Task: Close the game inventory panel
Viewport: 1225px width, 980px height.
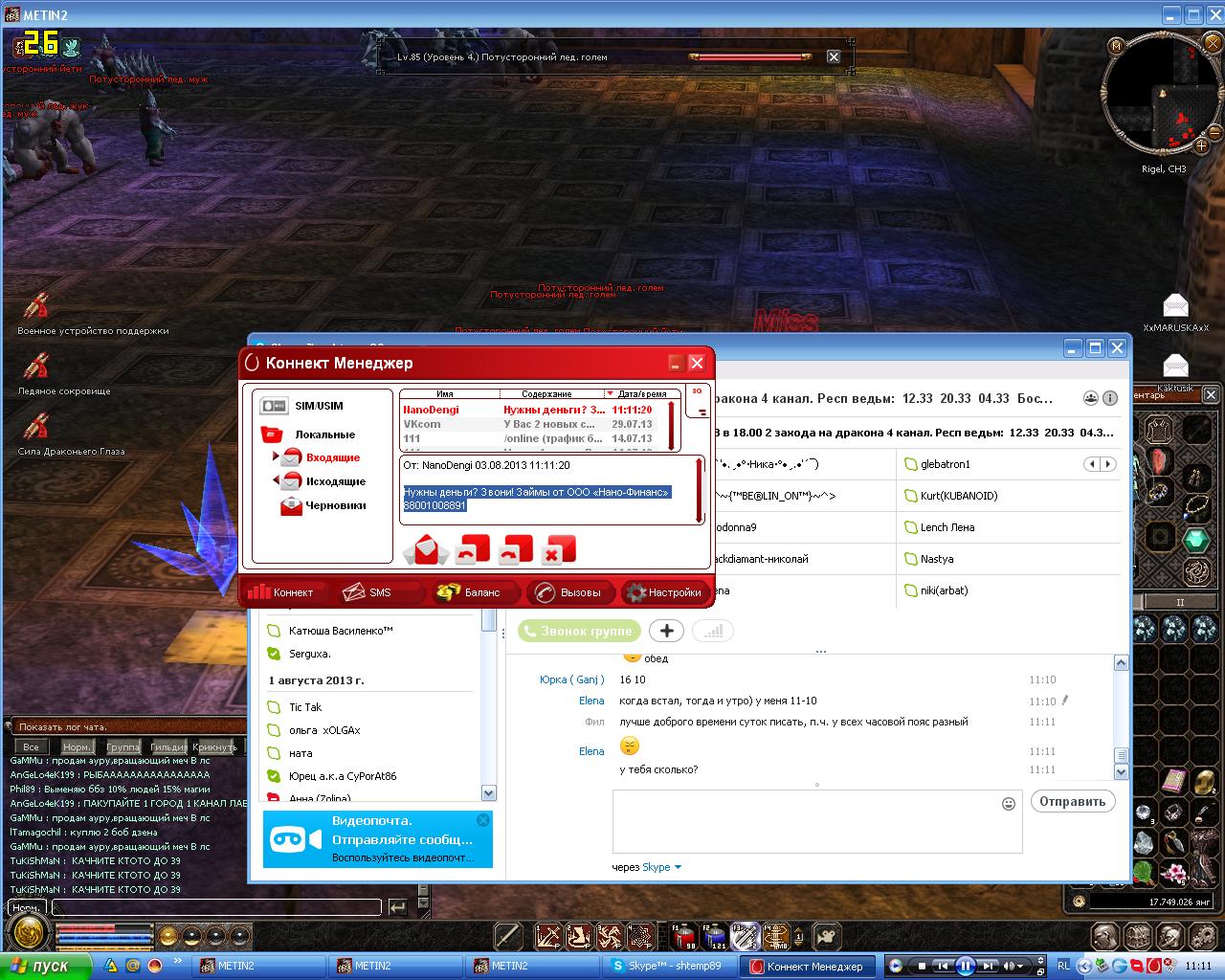Action: point(1211,394)
